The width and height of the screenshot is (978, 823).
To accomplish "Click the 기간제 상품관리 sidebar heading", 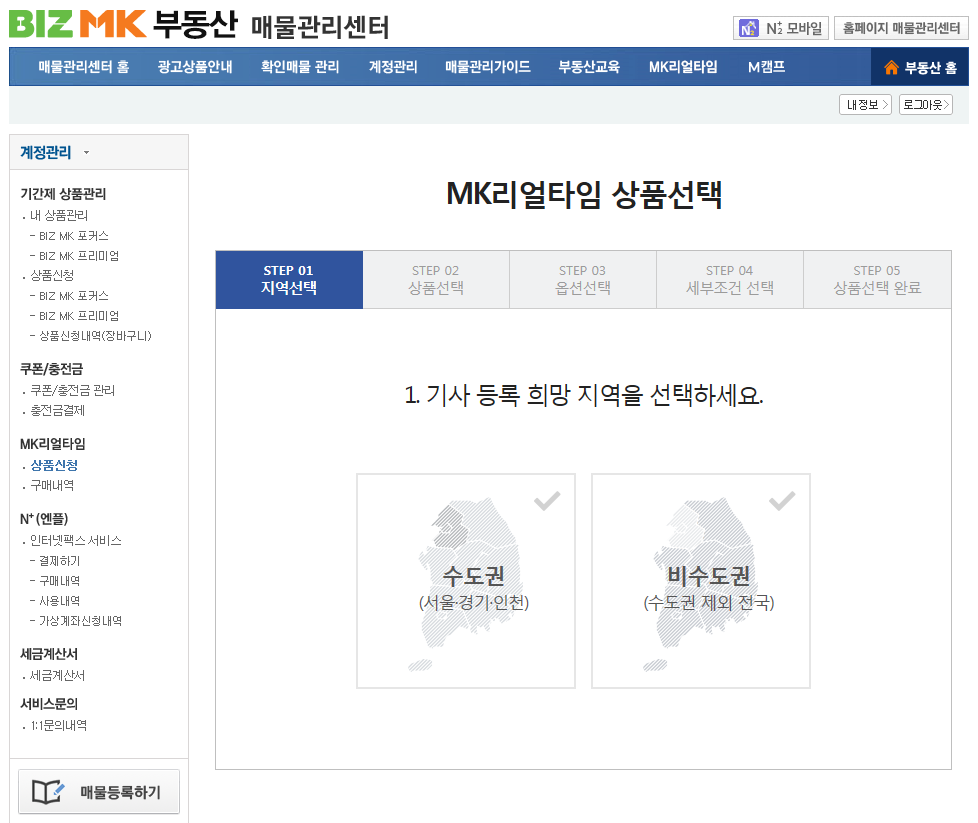I will [63, 194].
